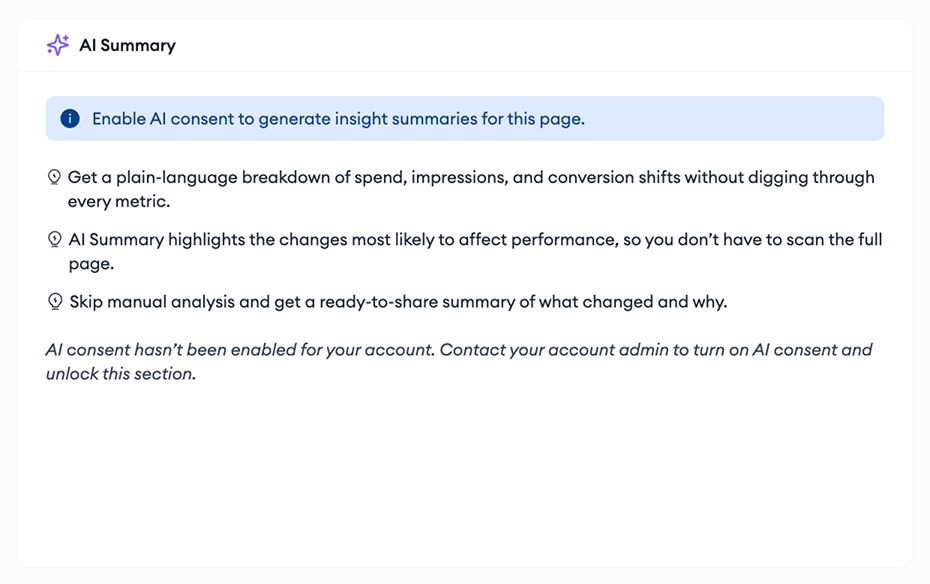Screen dimensions: 930x584
Task: Click the ready-to-share summary bullet text
Action: coord(398,302)
